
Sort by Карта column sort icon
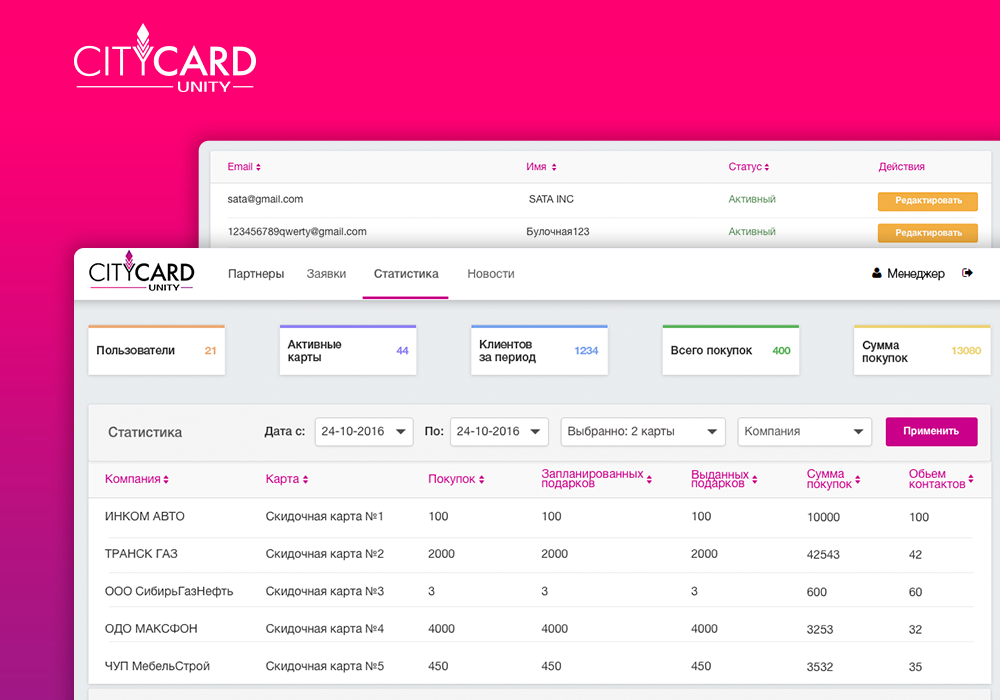click(305, 480)
